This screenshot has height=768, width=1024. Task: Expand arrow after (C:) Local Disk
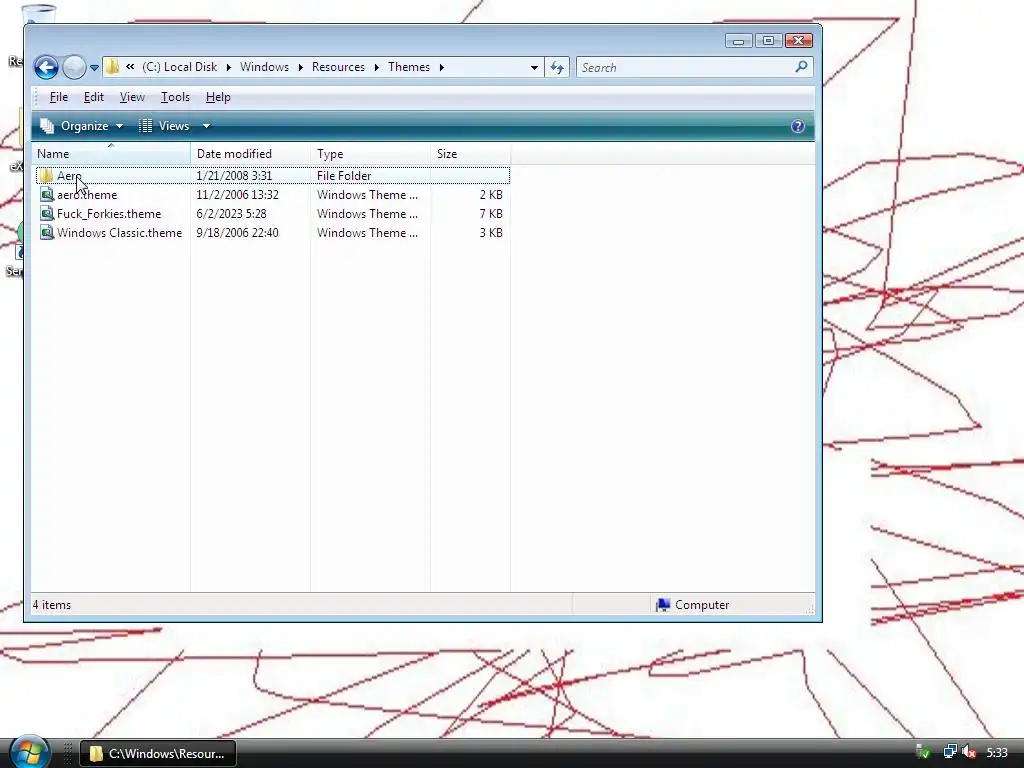pos(229,67)
